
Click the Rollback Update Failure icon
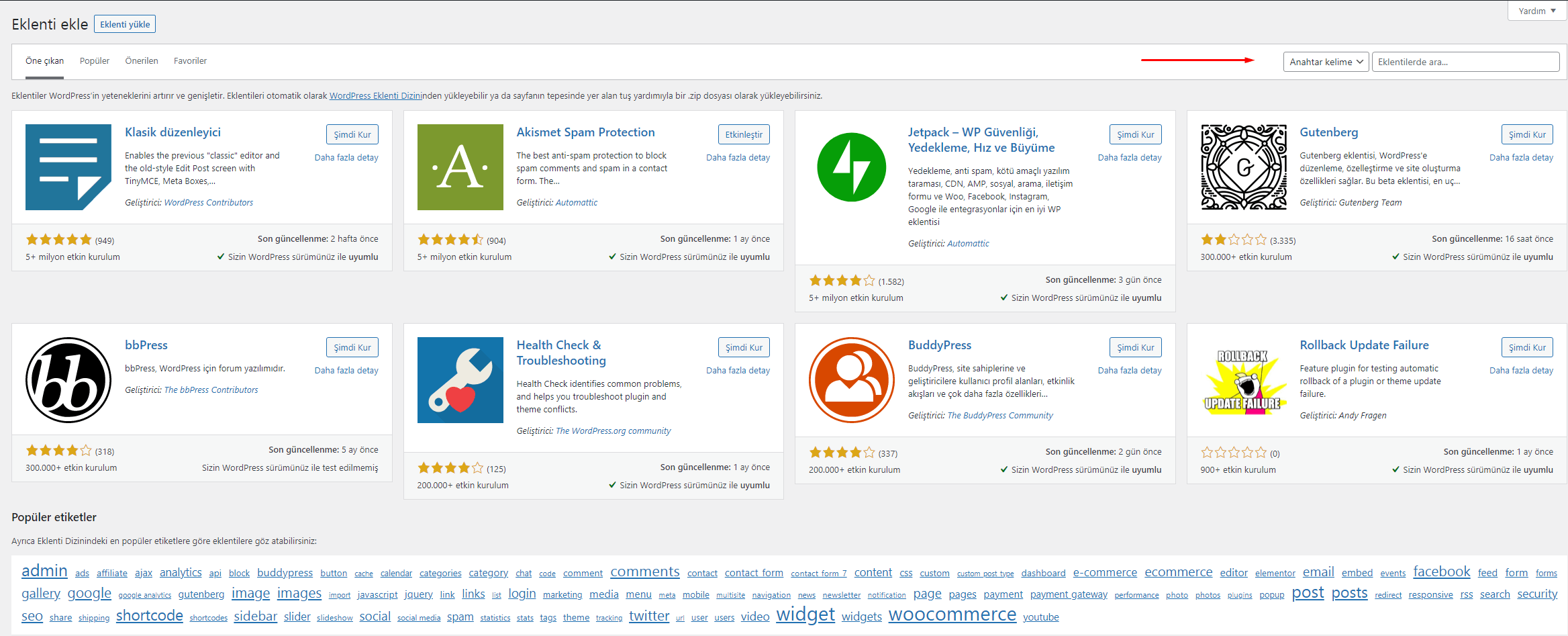(x=1243, y=380)
